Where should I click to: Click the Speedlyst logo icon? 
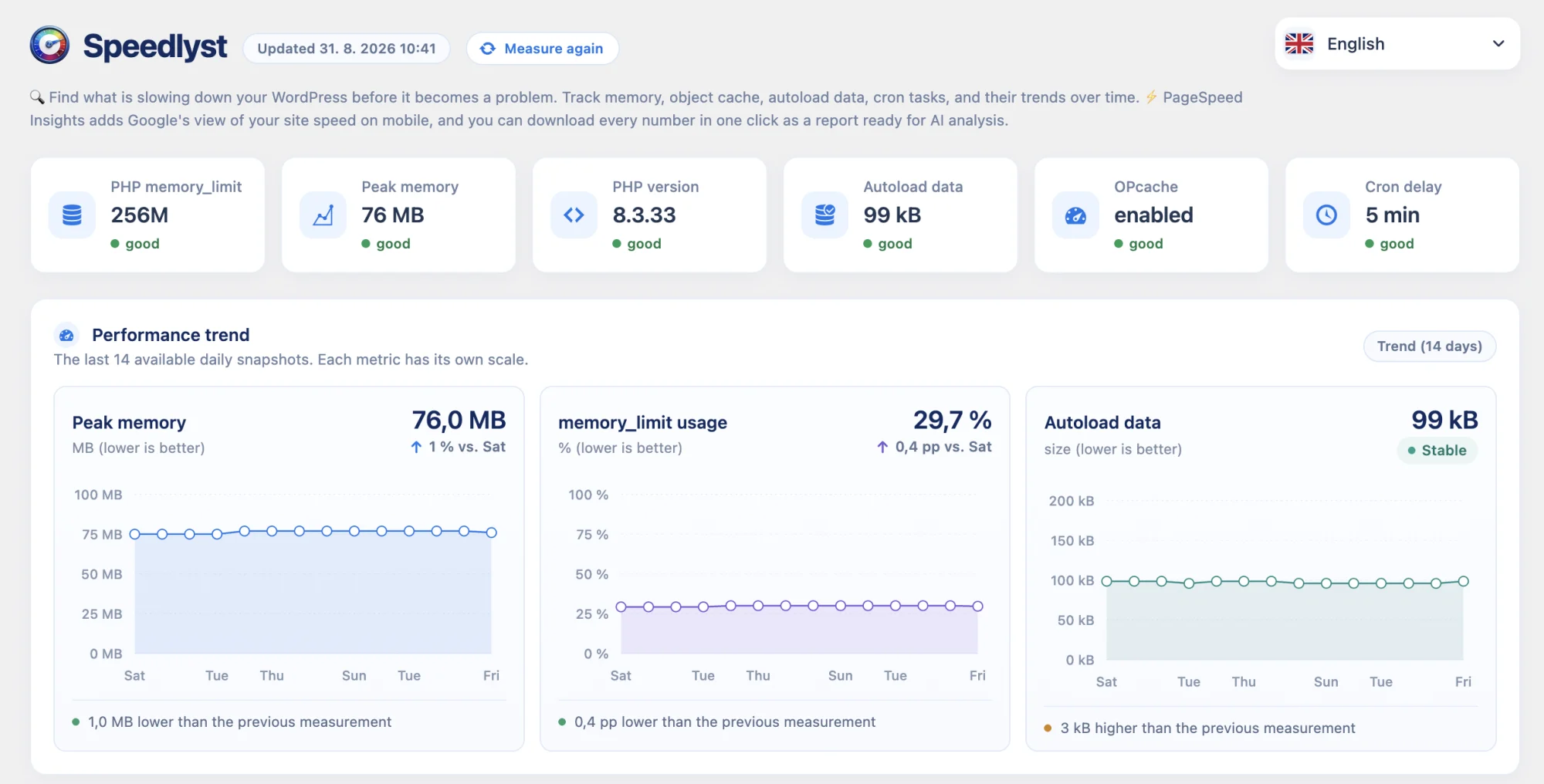coord(49,45)
